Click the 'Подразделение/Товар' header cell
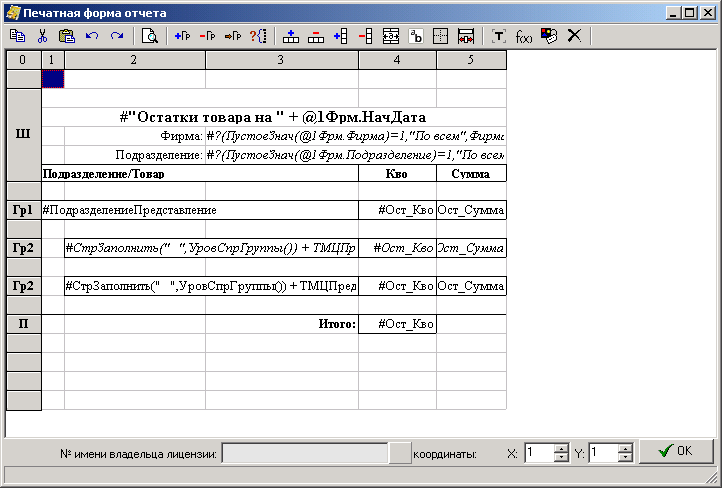 pyautogui.click(x=200, y=174)
